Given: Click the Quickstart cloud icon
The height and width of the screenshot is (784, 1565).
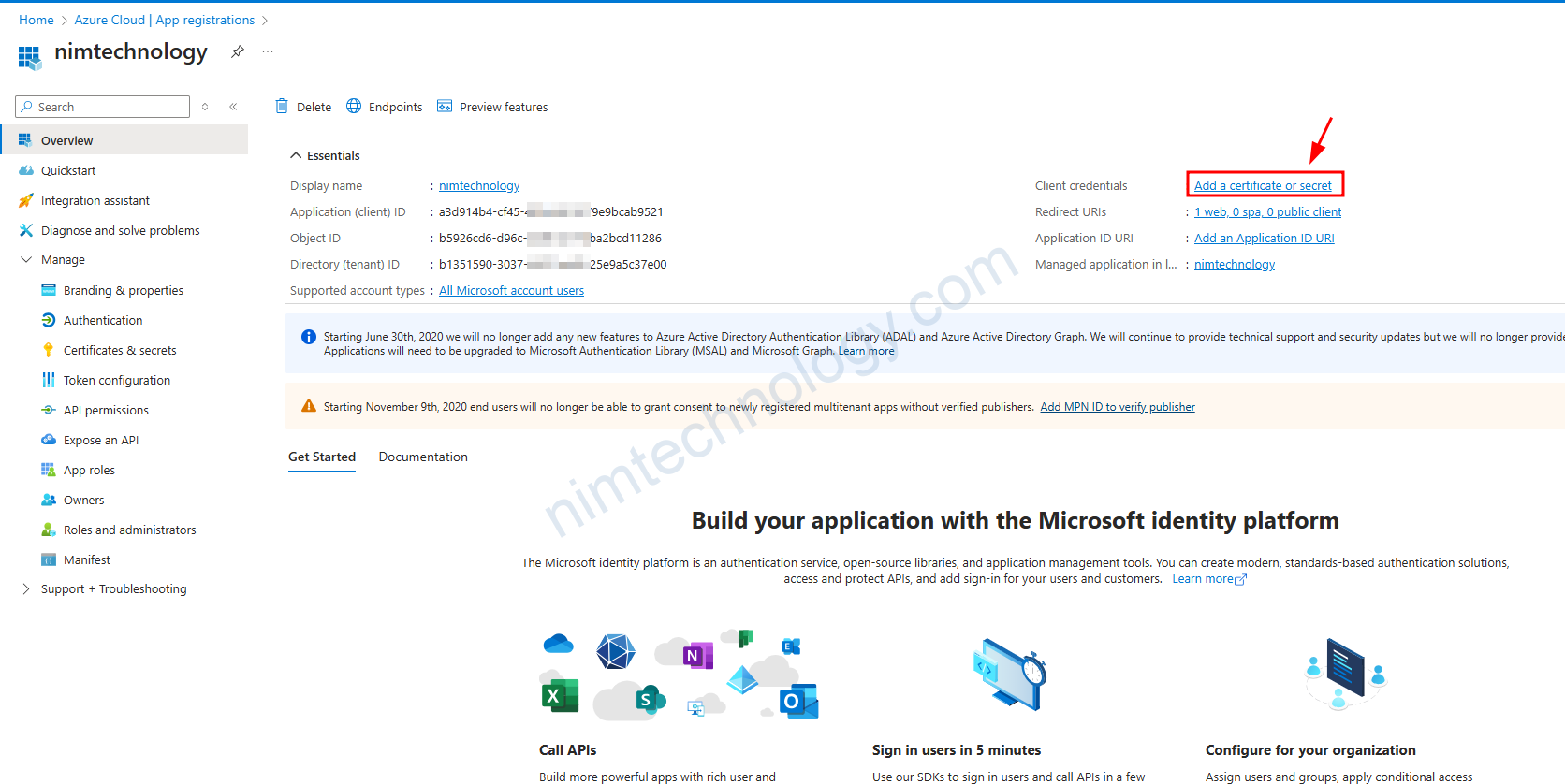Looking at the screenshot, I should 26,170.
